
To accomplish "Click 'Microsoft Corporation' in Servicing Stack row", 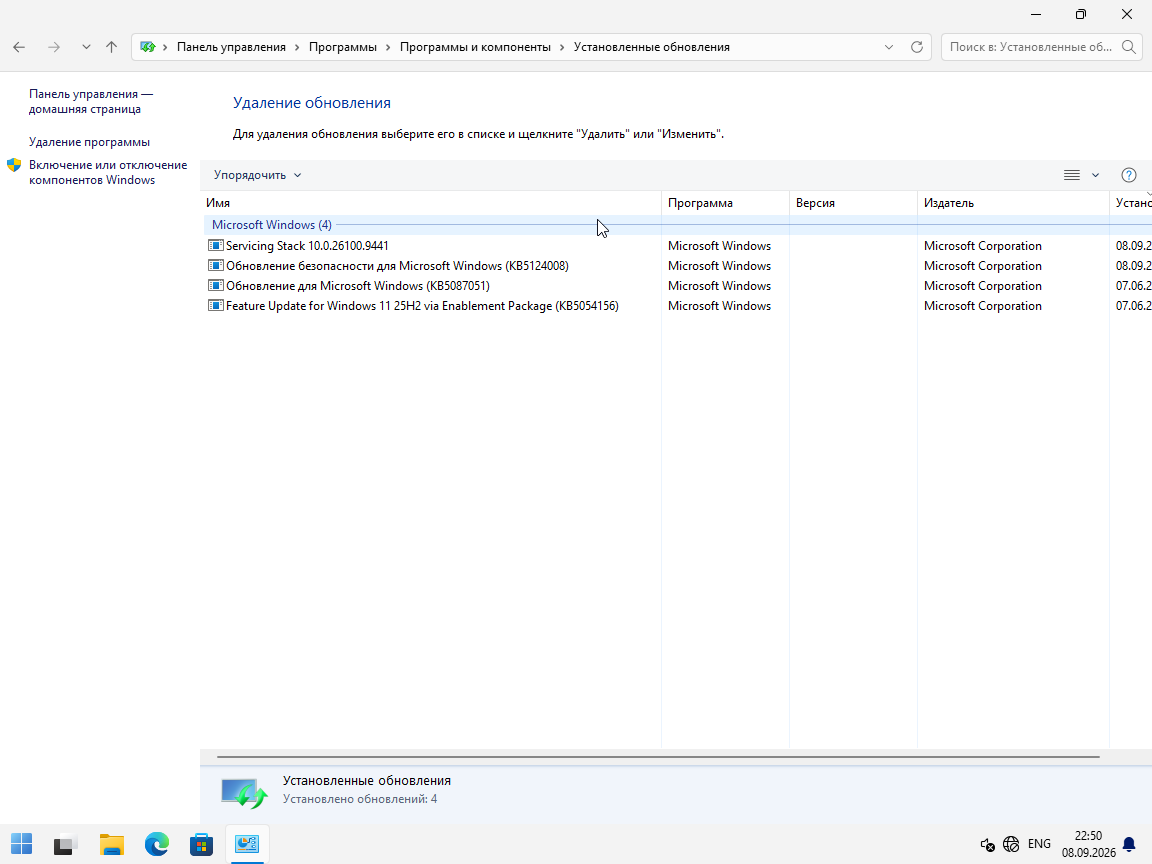I will [x=982, y=245].
